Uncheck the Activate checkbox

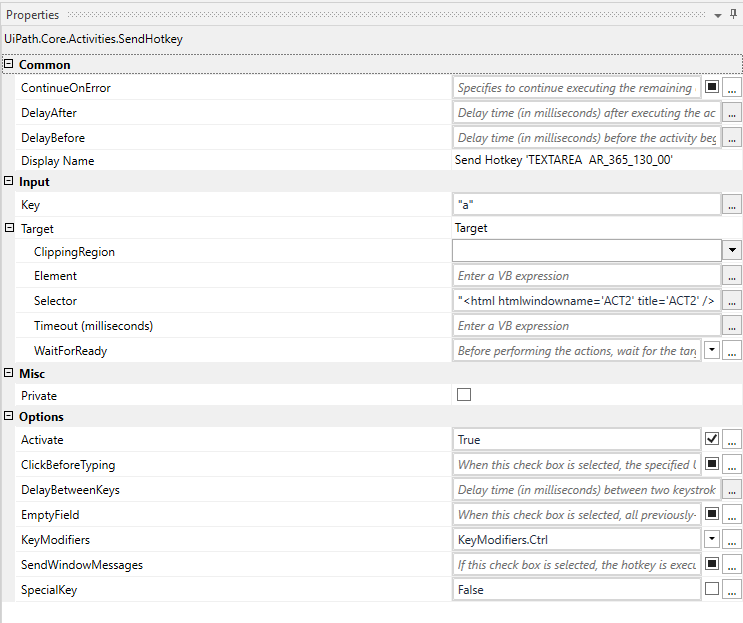tap(712, 439)
